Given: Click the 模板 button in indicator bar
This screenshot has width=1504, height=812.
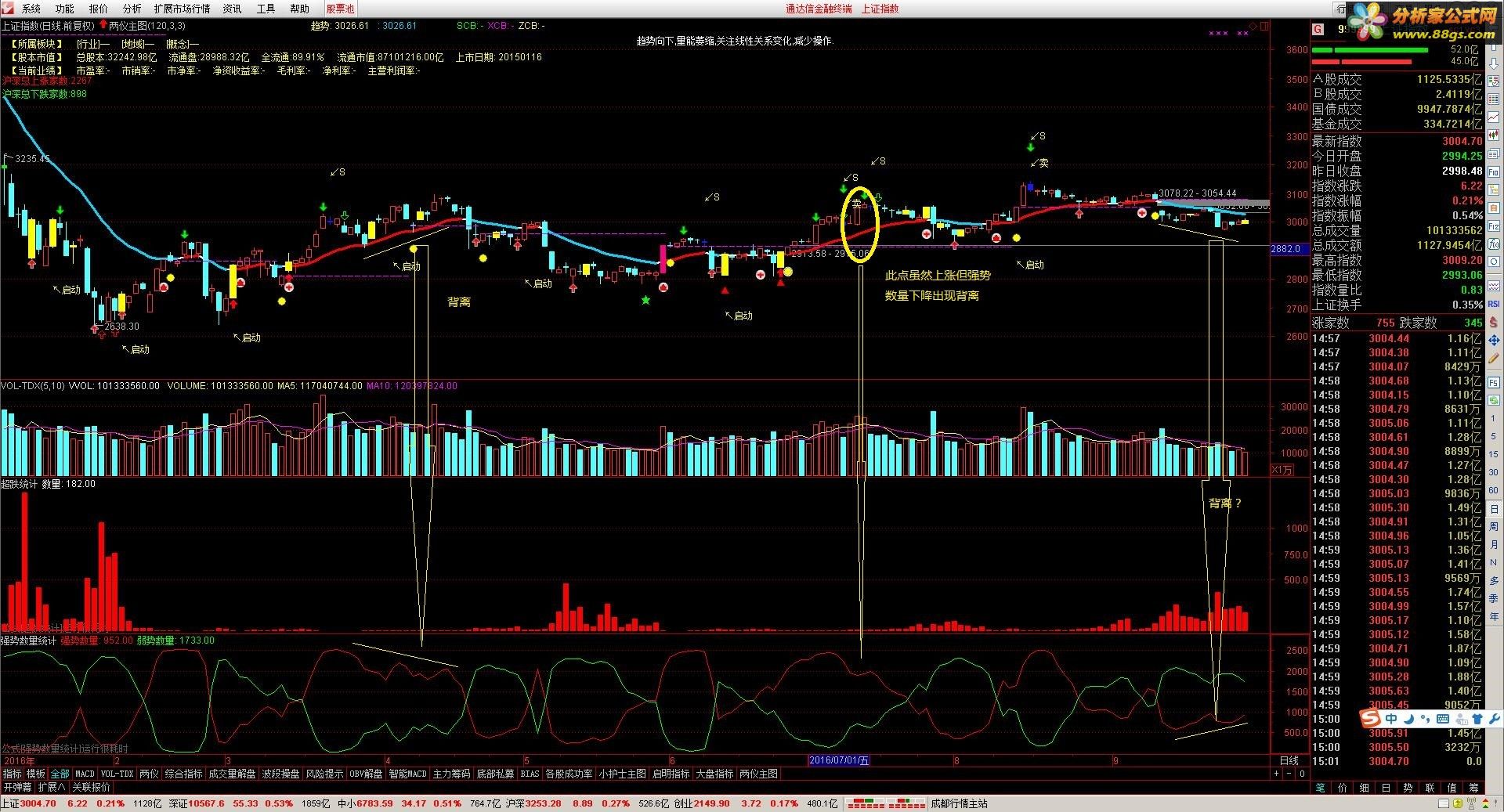Looking at the screenshot, I should 36,774.
